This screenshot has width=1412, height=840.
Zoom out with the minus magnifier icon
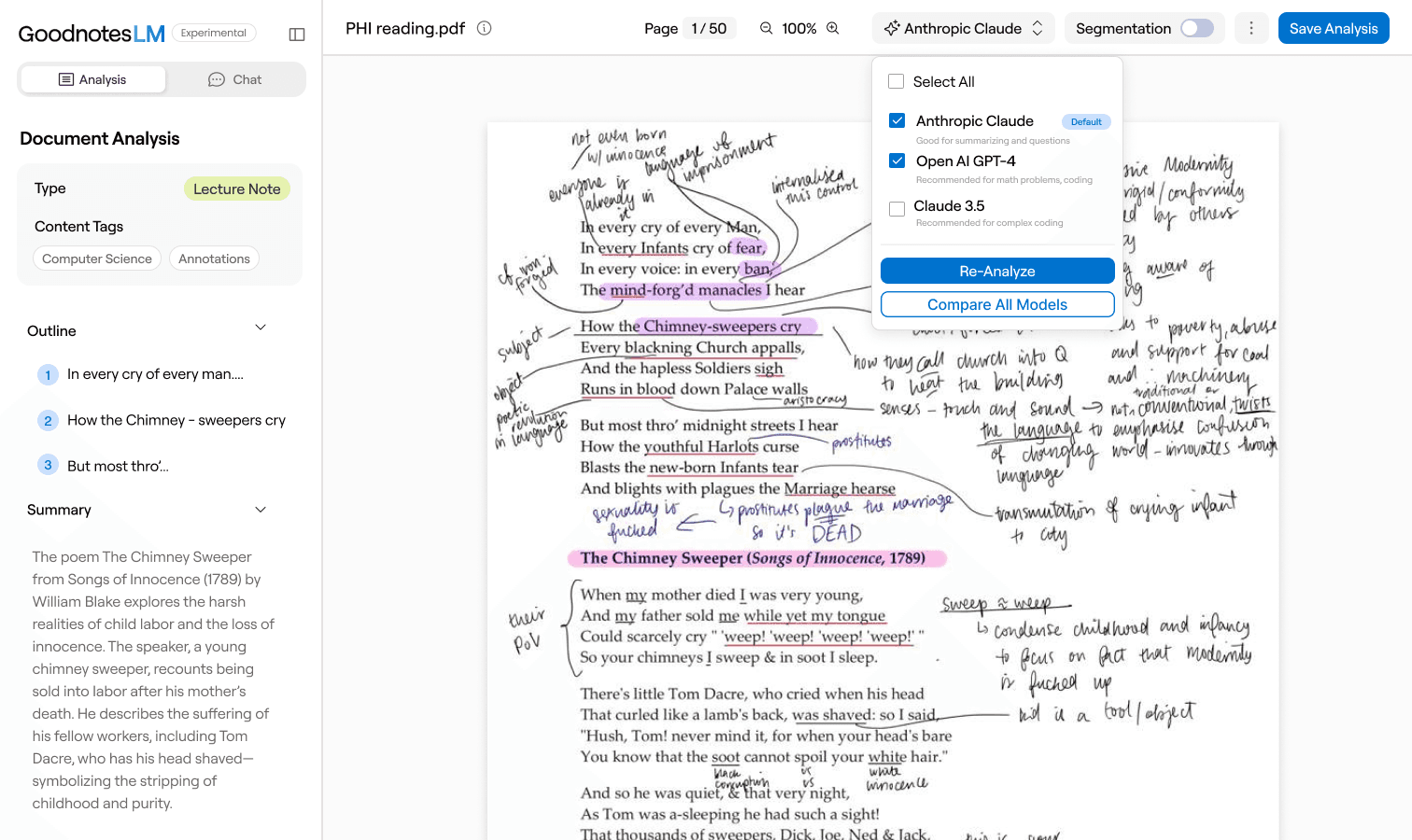[x=766, y=28]
